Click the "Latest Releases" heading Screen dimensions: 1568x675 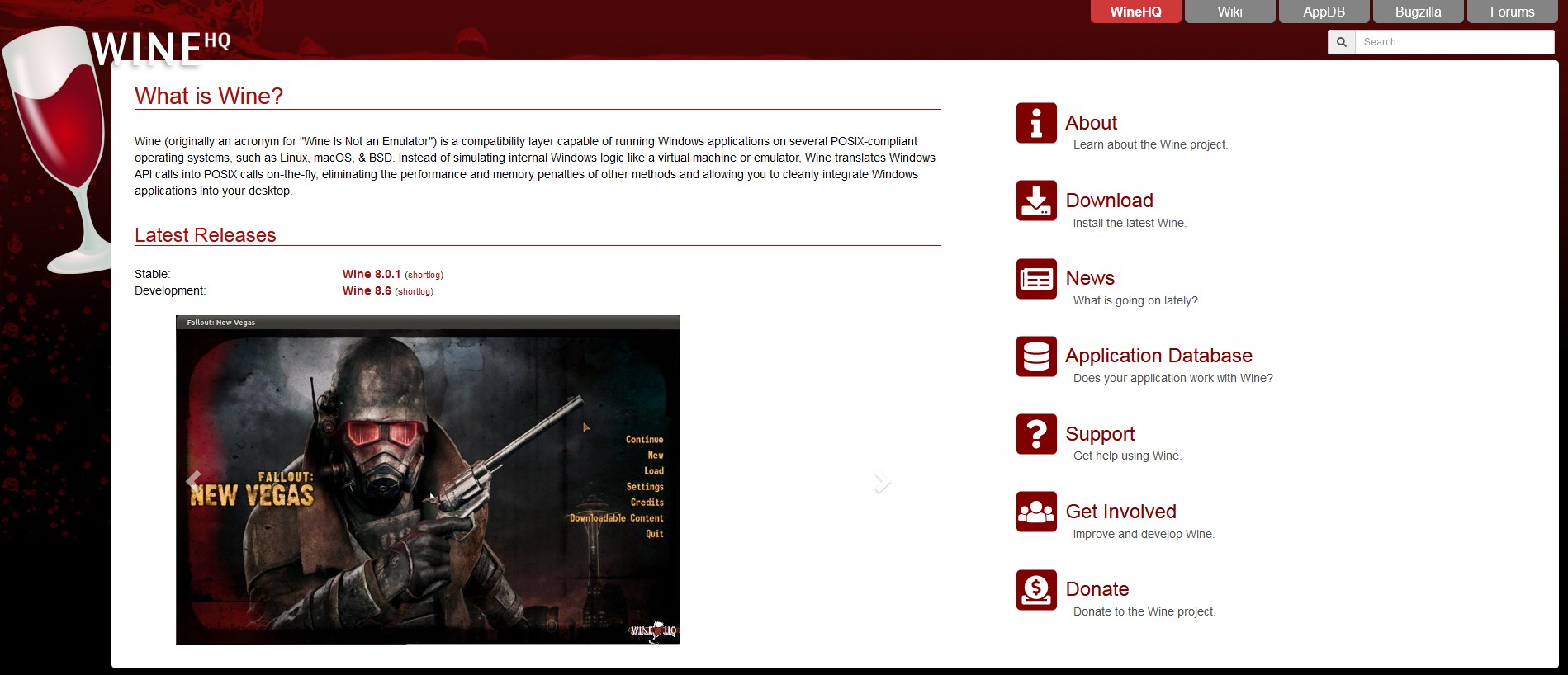tap(206, 235)
